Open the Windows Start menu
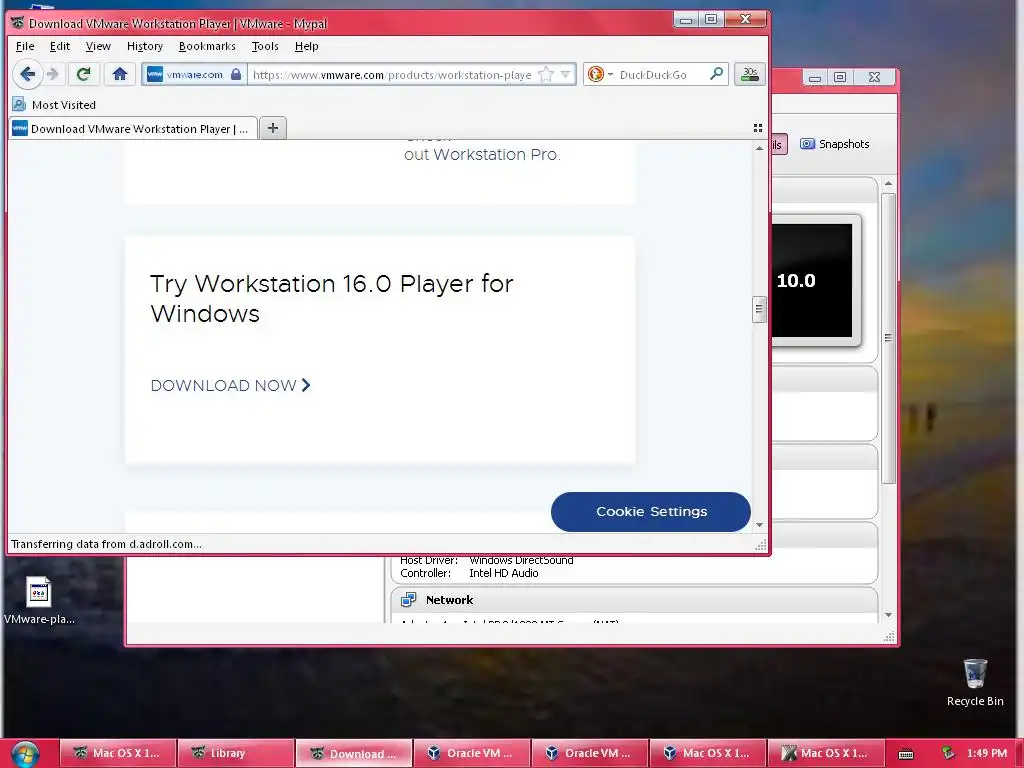The height and width of the screenshot is (768, 1024). [25, 754]
